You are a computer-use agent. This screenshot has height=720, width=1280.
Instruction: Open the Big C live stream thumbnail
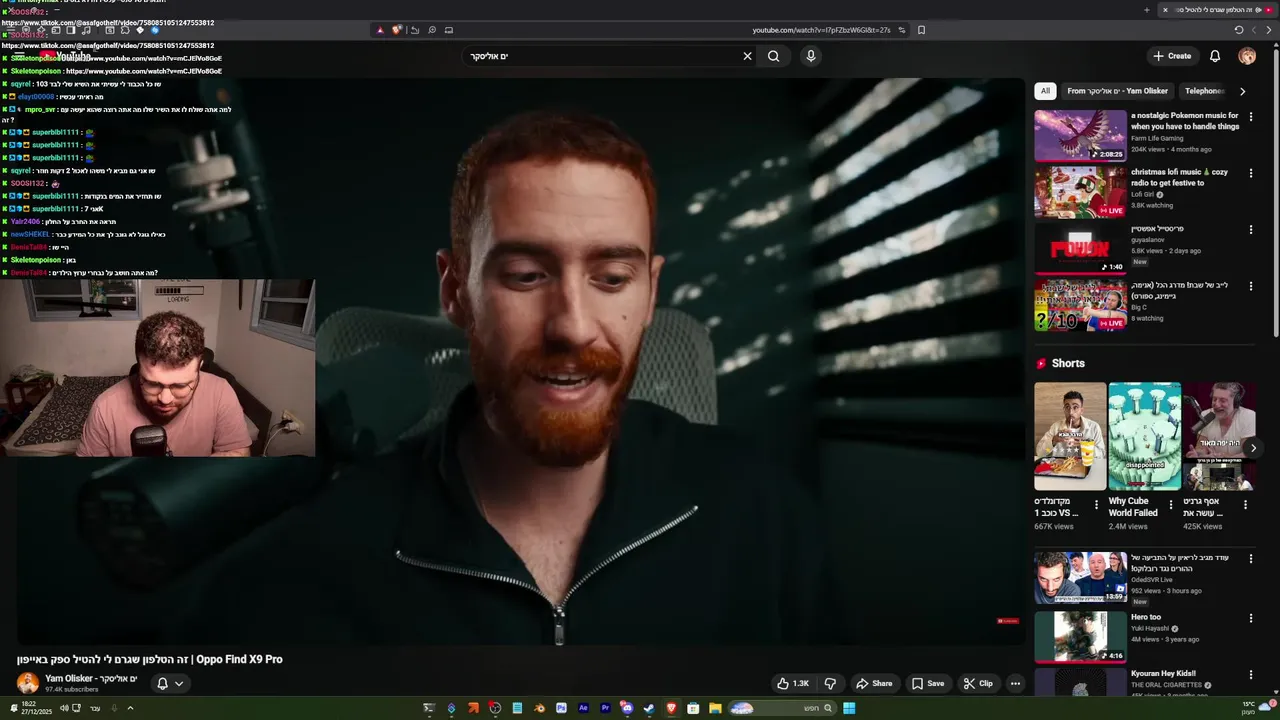point(1080,305)
